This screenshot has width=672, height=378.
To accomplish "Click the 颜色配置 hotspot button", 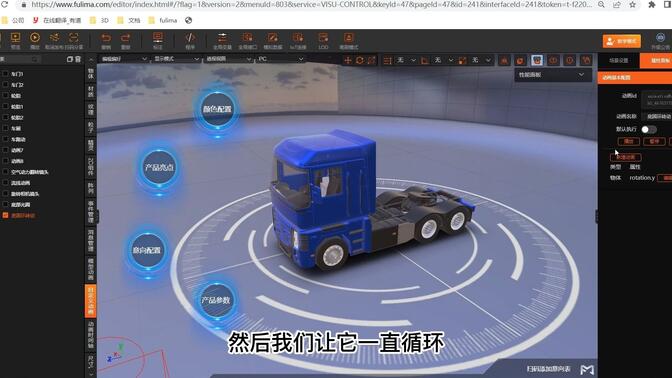I will 217,109.
